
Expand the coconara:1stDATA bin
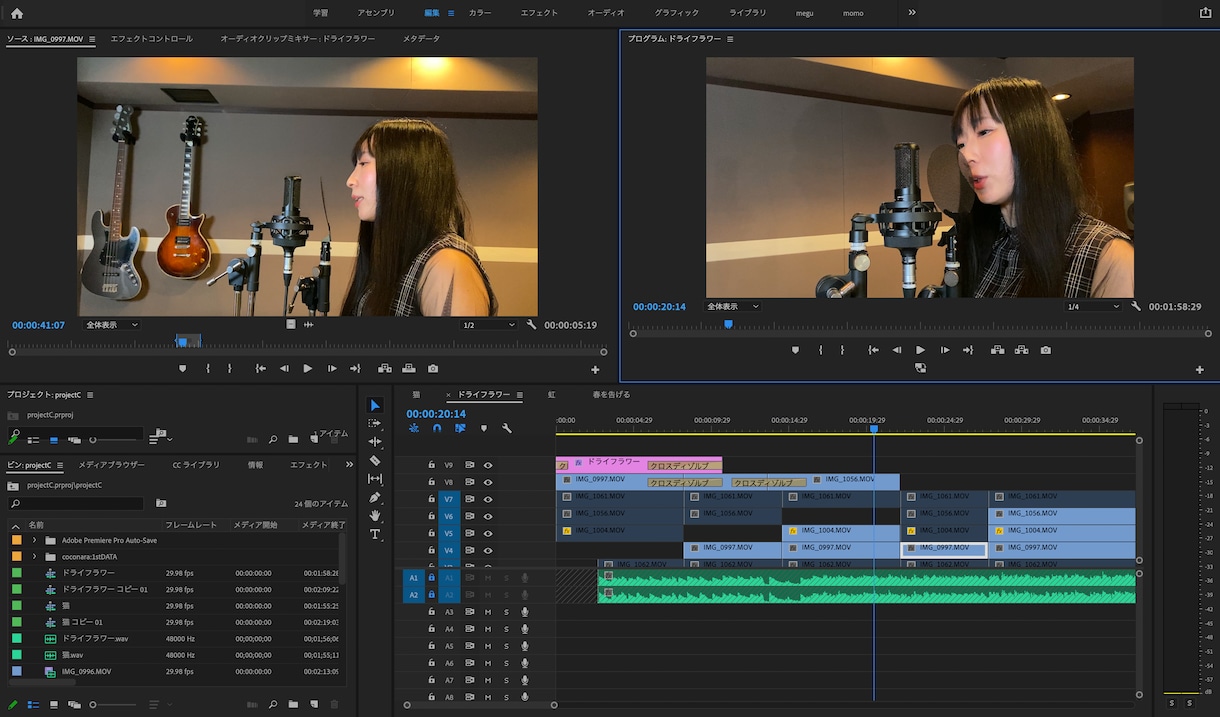(34, 556)
